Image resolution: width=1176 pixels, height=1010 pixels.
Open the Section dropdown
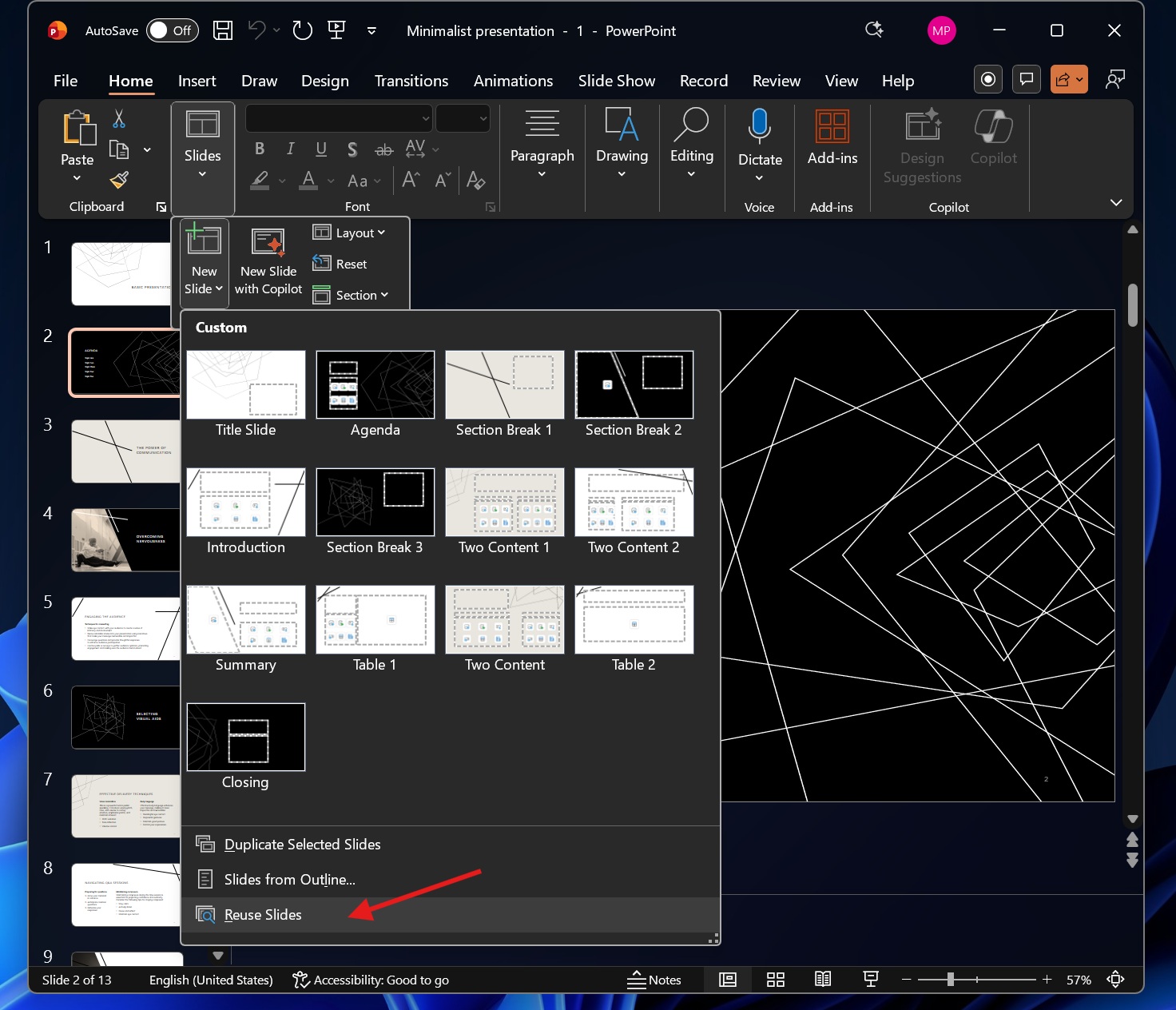pyautogui.click(x=352, y=295)
